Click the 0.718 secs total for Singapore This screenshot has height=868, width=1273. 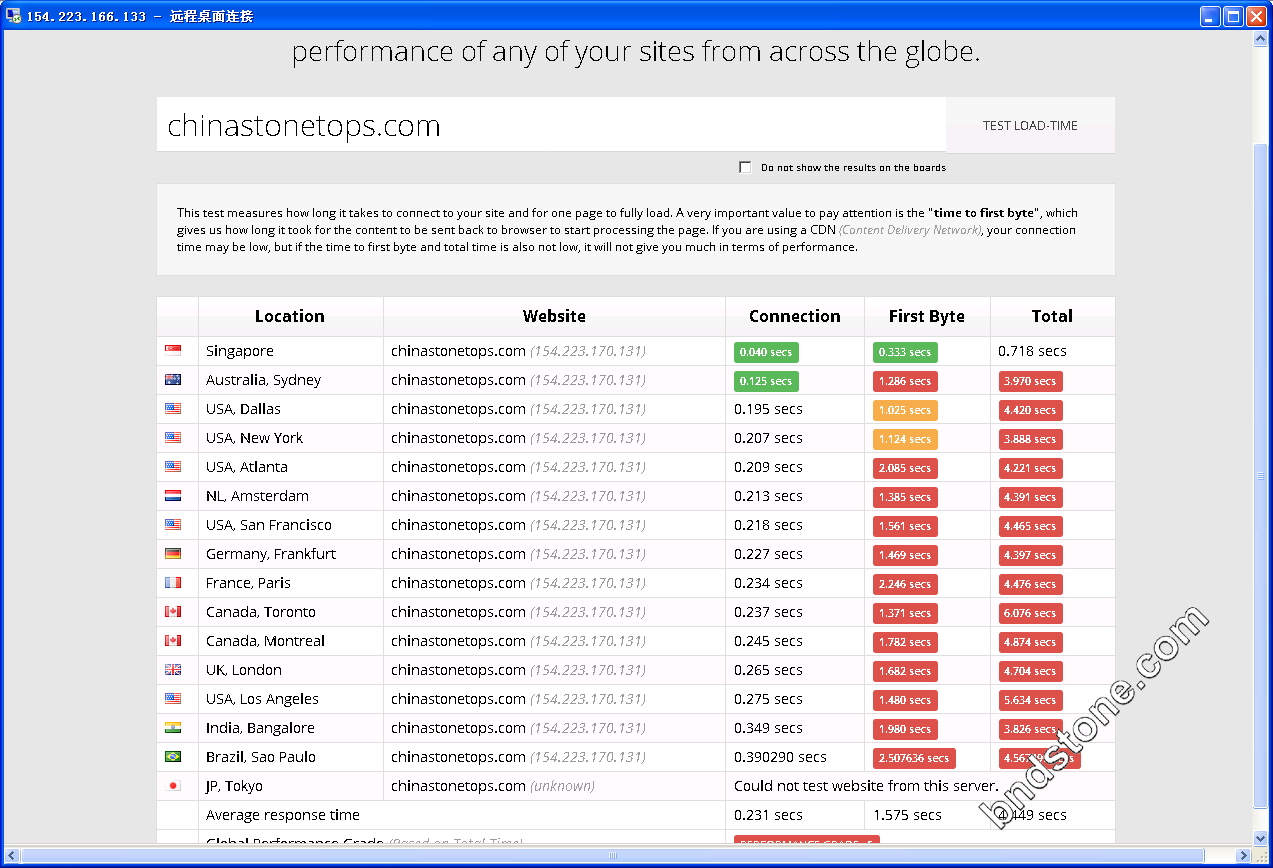pyautogui.click(x=1032, y=351)
